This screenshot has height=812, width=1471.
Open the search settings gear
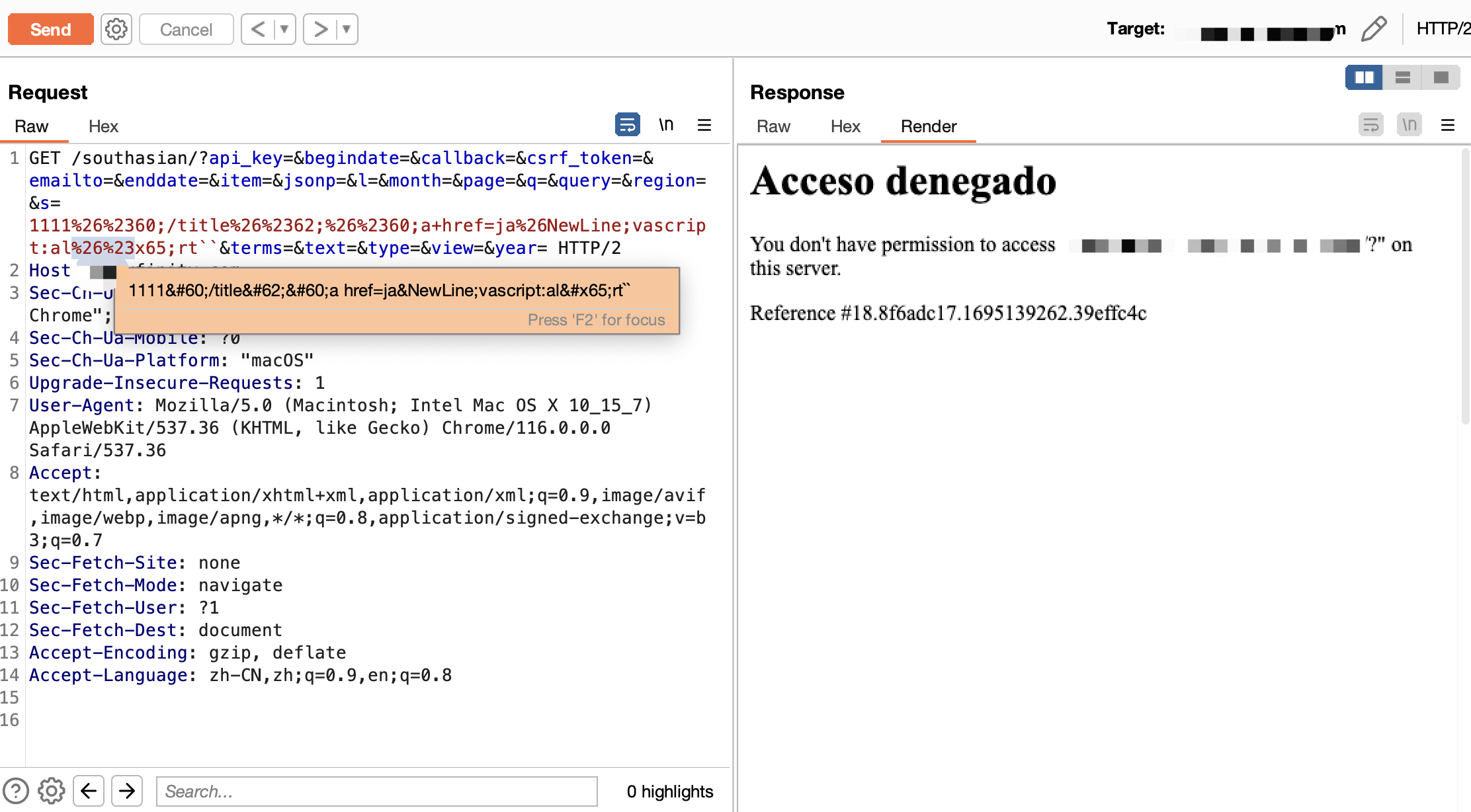click(51, 791)
